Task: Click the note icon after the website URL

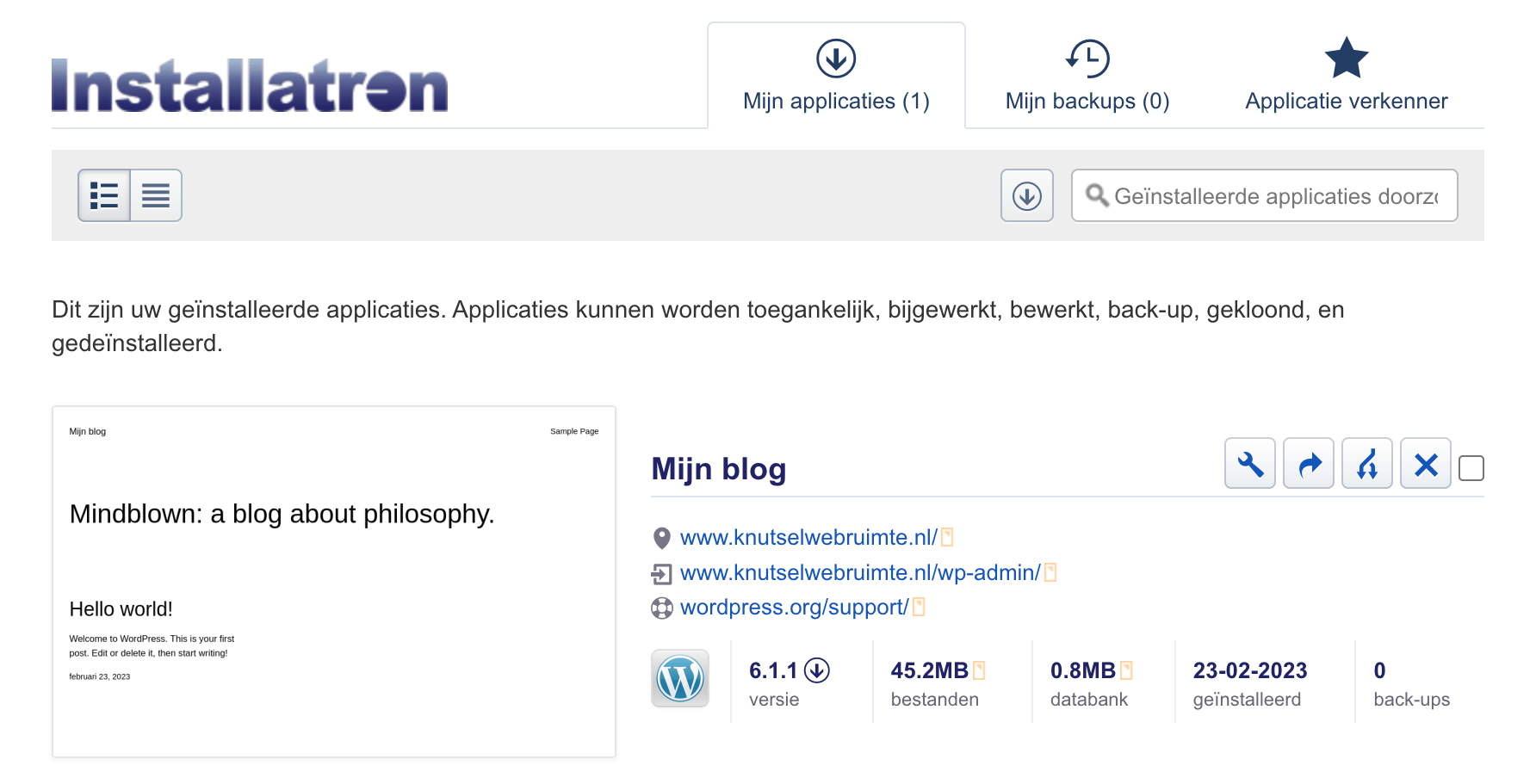Action: click(x=947, y=537)
